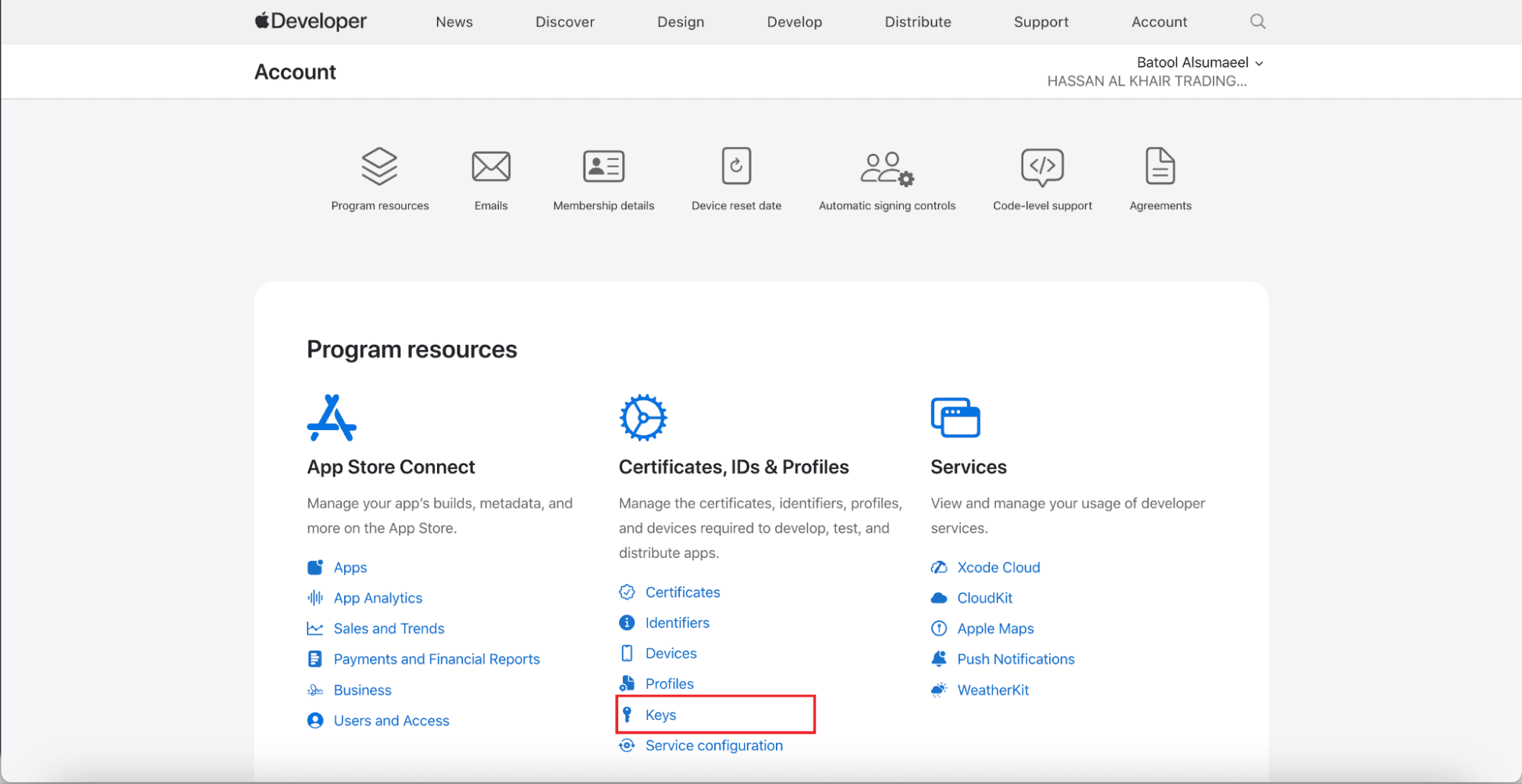Open the Xcode Cloud link
The width and height of the screenshot is (1522, 784).
tap(997, 567)
